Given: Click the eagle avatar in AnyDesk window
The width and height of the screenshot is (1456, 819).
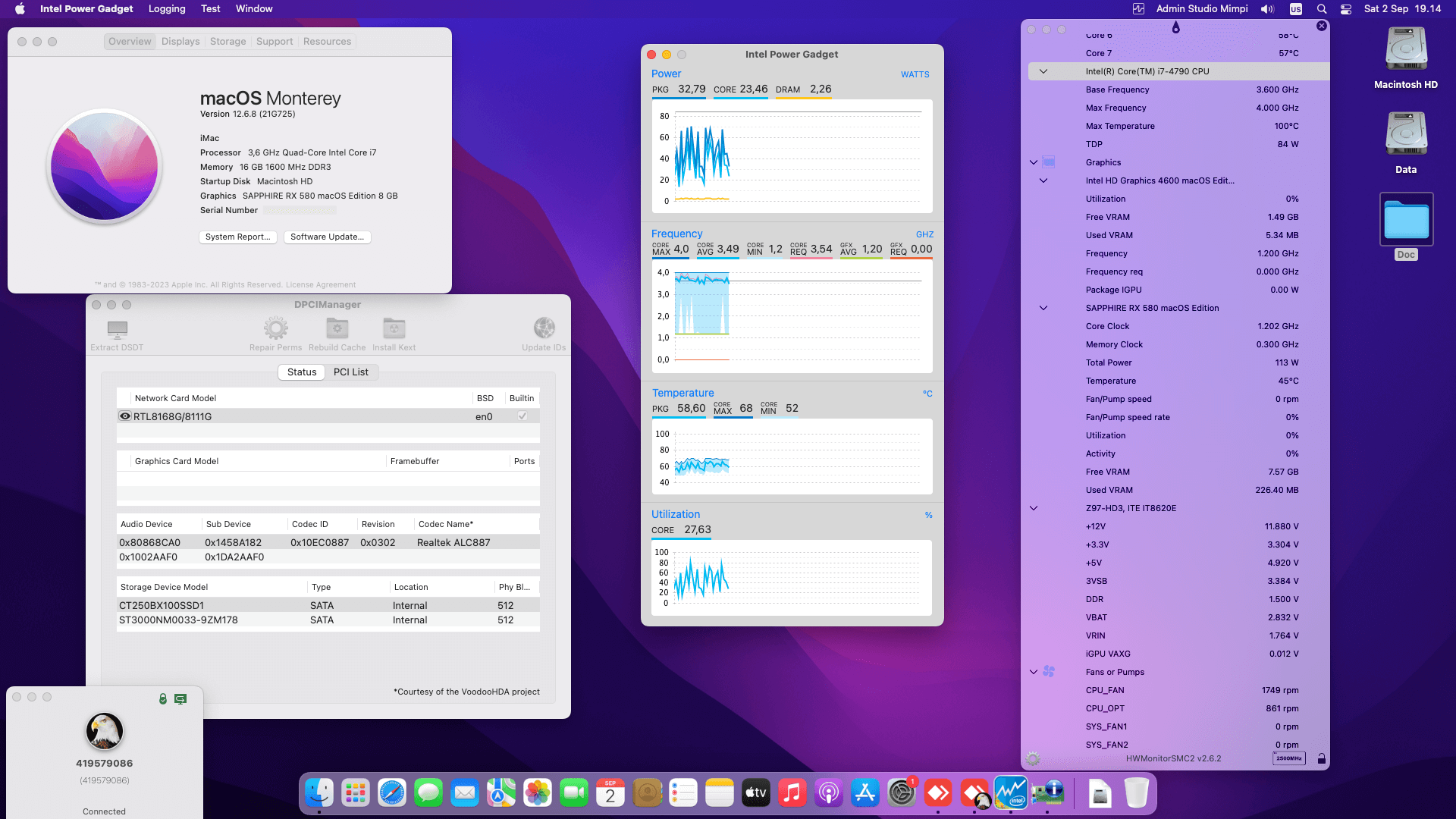Looking at the screenshot, I should [105, 731].
